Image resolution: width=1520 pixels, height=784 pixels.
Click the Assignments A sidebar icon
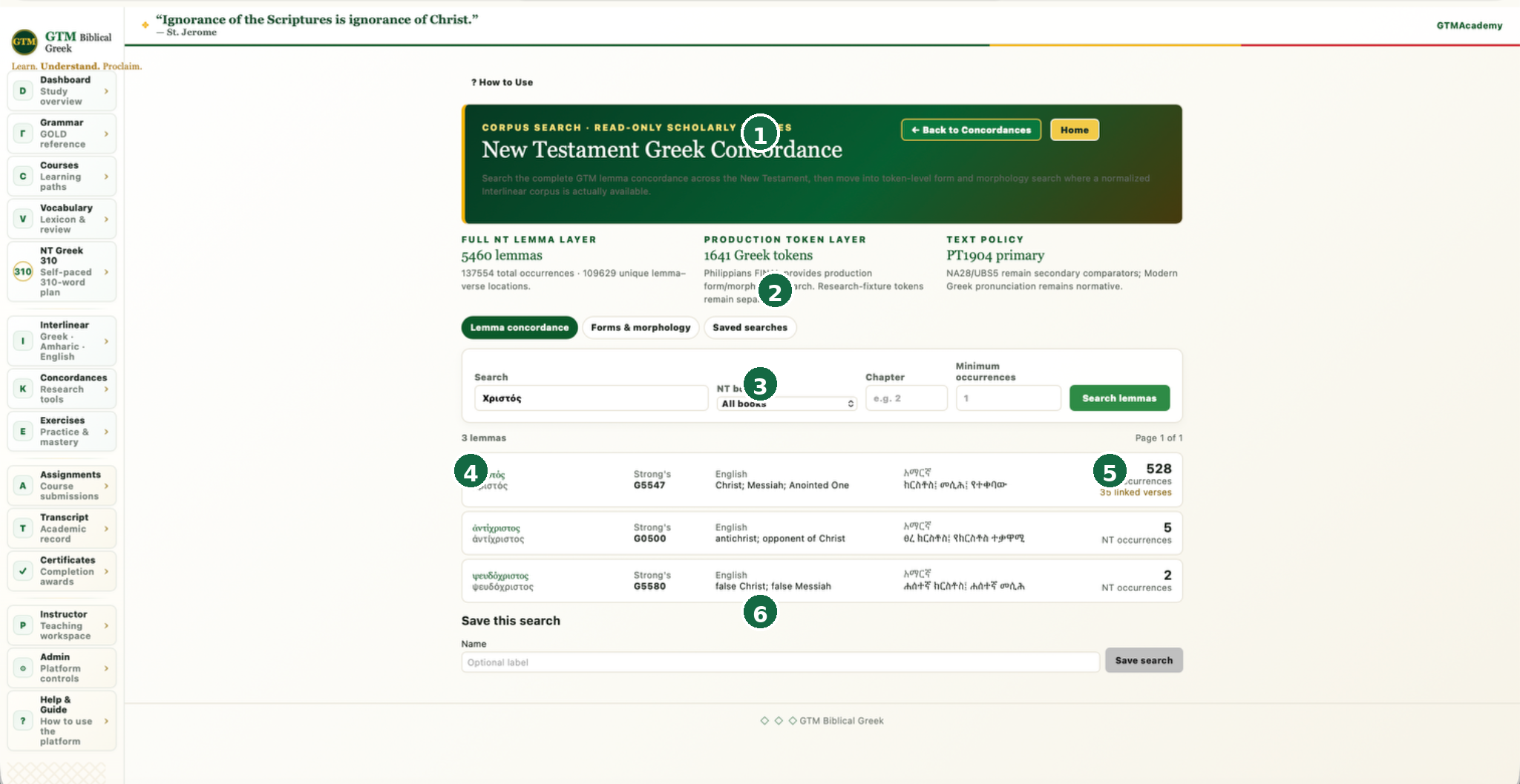click(x=23, y=486)
